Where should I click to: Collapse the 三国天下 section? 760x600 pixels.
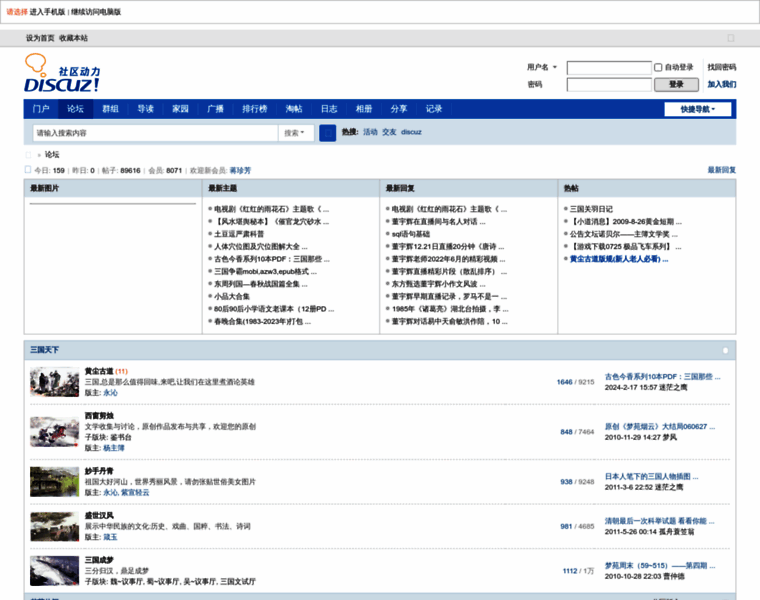click(x=727, y=350)
